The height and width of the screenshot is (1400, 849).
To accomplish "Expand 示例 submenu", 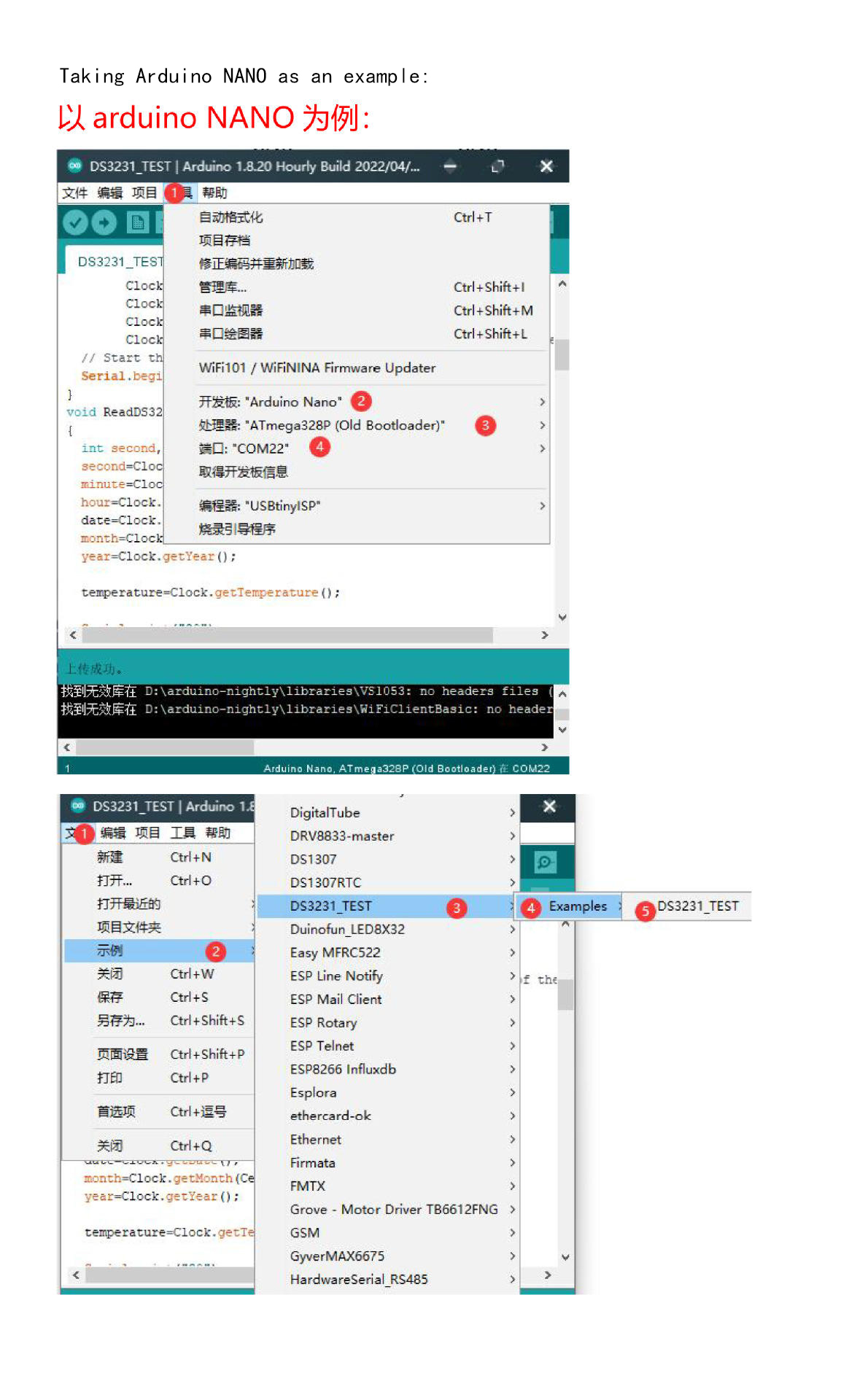I will tap(159, 951).
